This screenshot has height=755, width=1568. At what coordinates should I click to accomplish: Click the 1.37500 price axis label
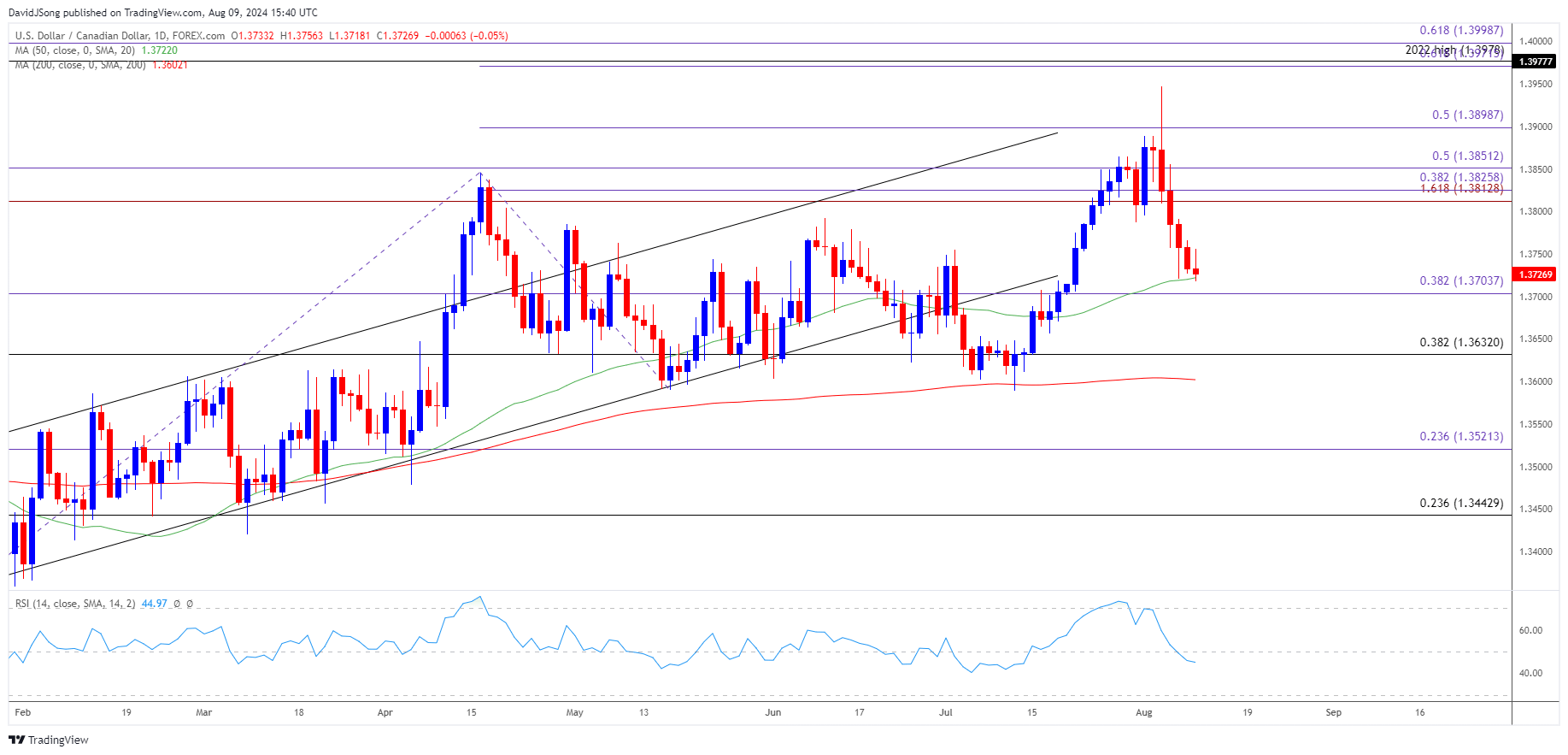(1536, 254)
